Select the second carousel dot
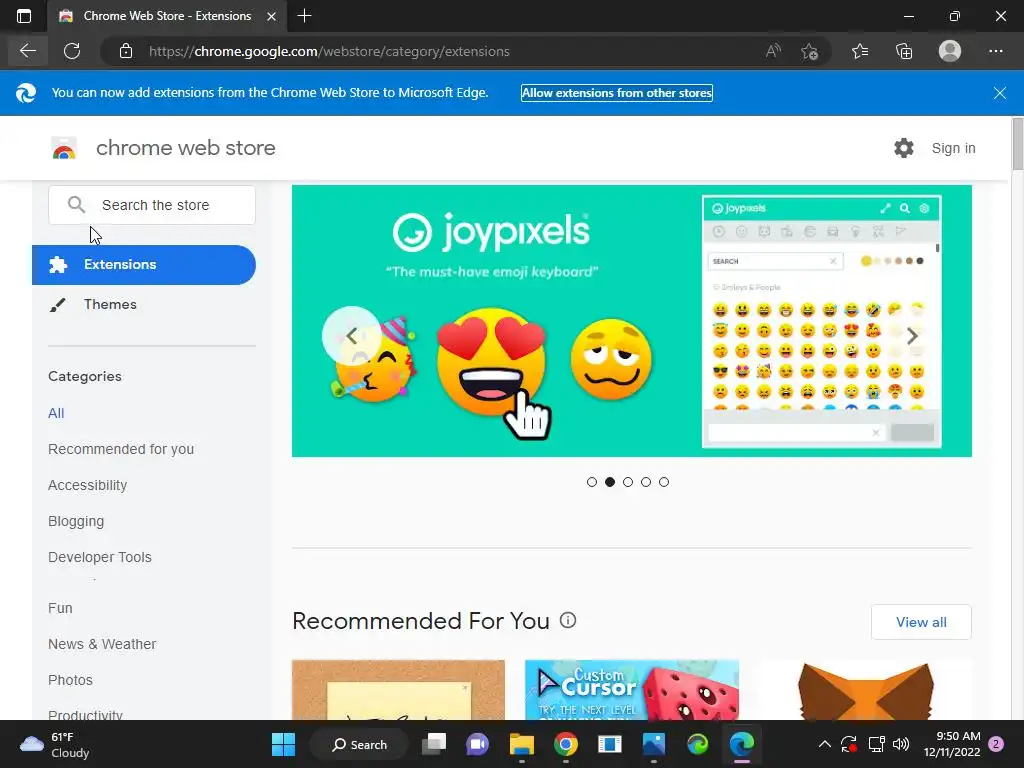This screenshot has width=1024, height=768. click(x=610, y=482)
